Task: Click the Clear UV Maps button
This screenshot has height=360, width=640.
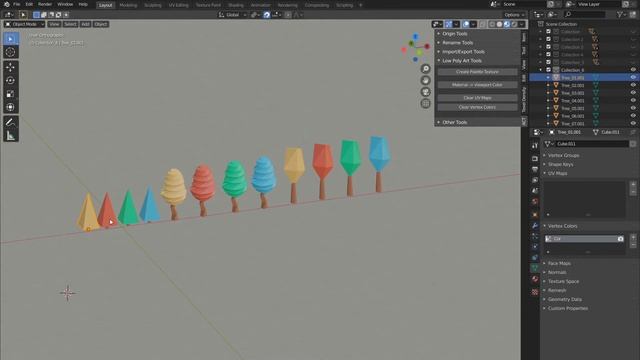Action: pos(477,98)
